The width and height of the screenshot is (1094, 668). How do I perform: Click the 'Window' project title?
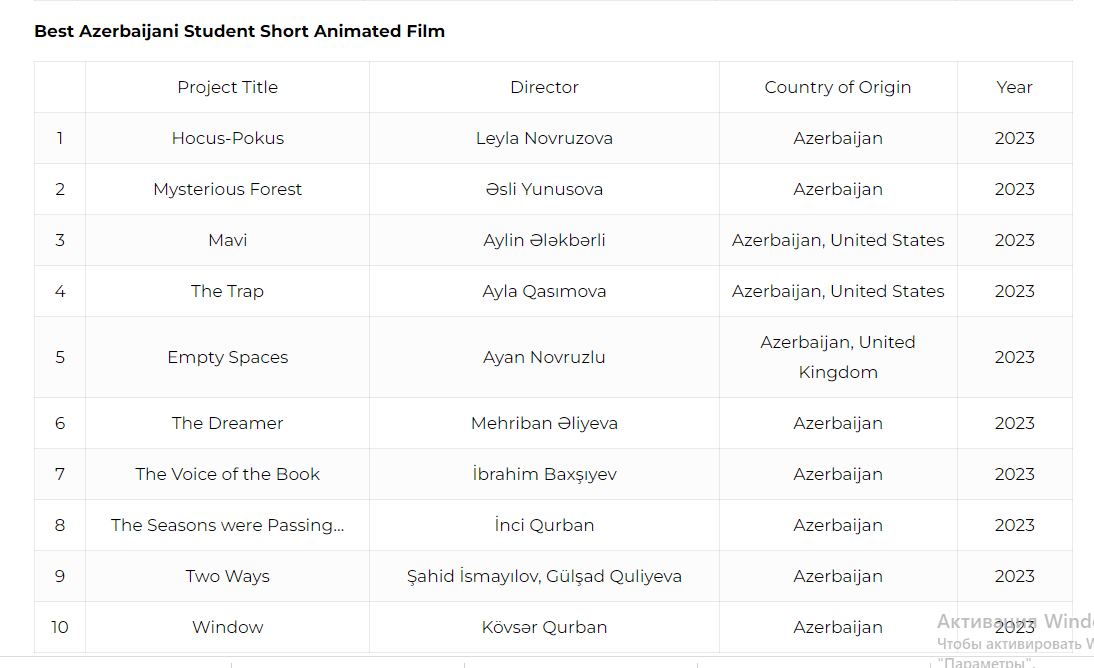[227, 627]
